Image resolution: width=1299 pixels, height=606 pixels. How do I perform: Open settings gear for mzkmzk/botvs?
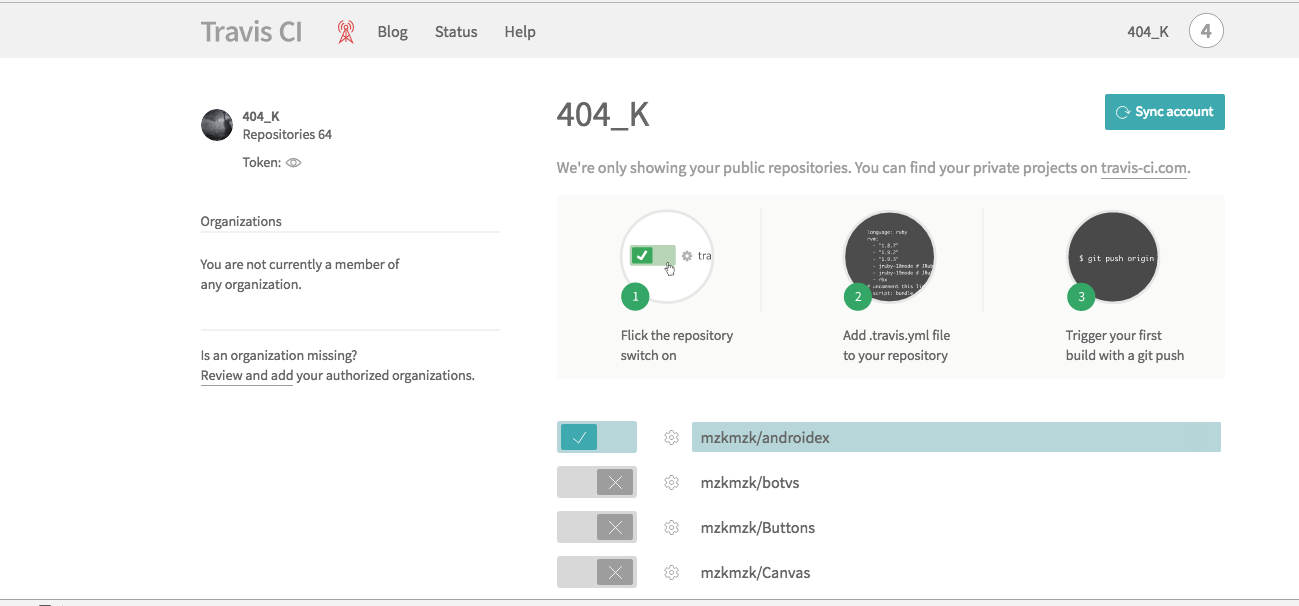(x=672, y=483)
